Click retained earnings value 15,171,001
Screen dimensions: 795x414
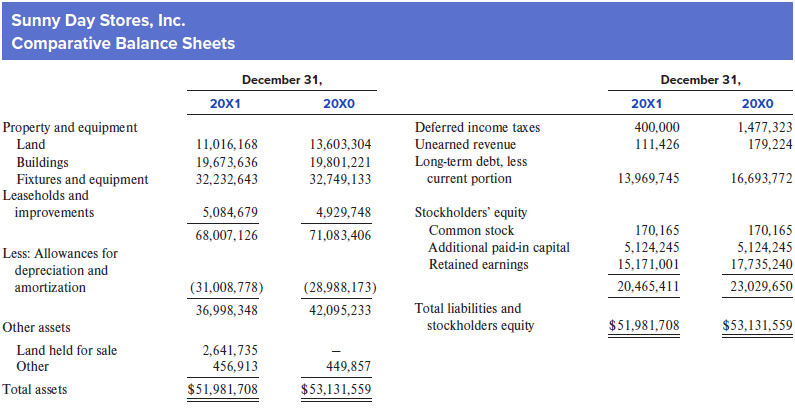(648, 265)
